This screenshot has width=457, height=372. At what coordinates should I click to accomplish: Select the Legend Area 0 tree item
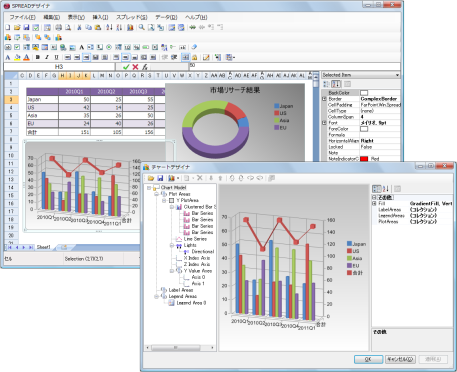(x=191, y=303)
